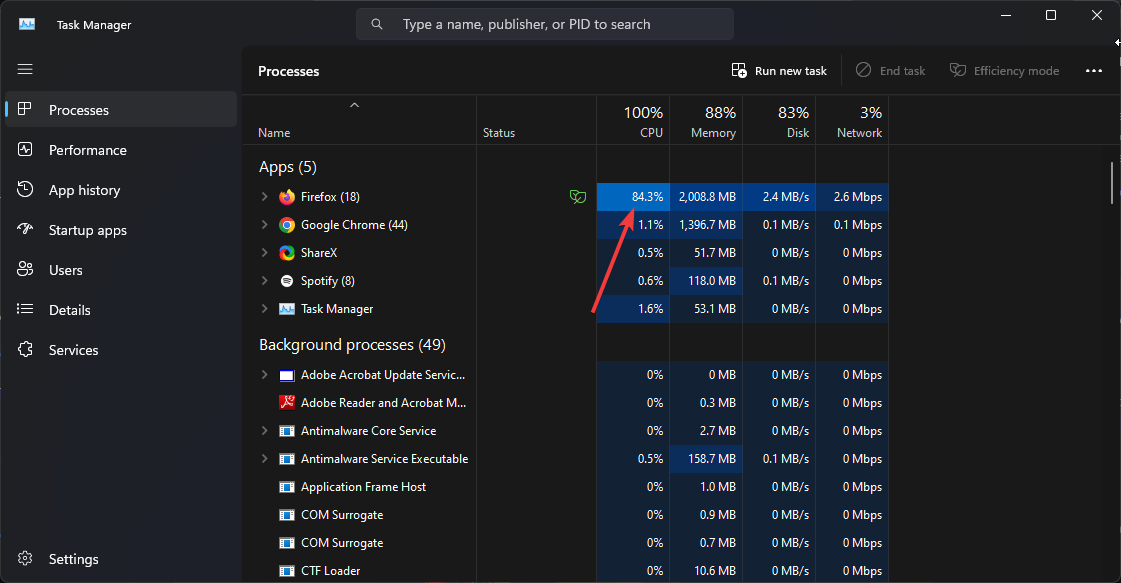This screenshot has height=583, width=1121.
Task: Sort processes by the Memory column
Action: [x=706, y=121]
